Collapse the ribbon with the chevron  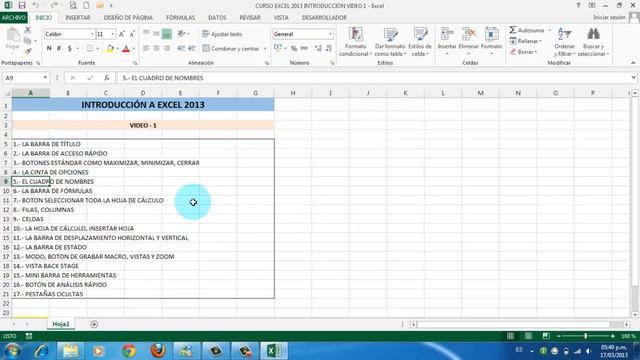633,63
